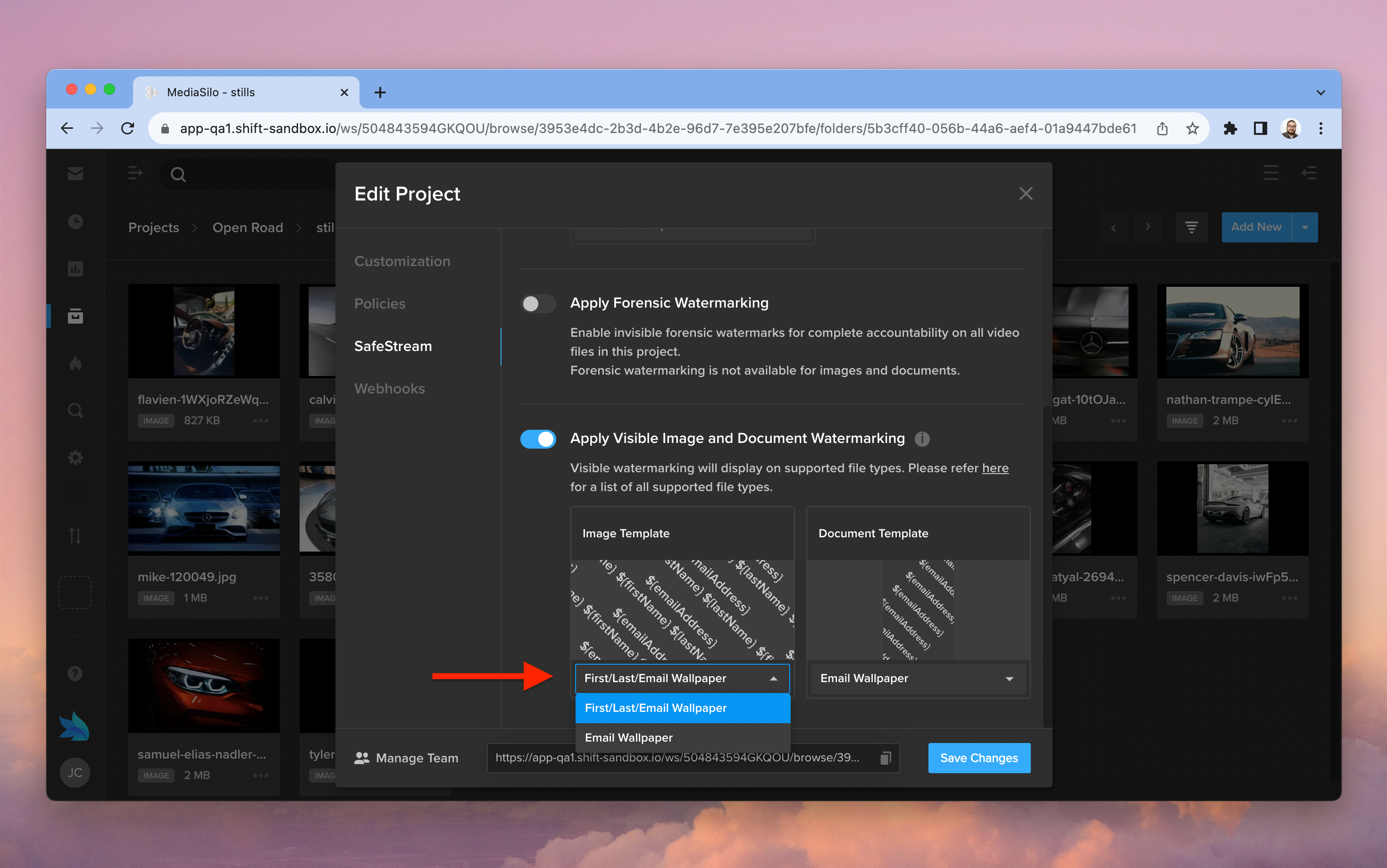The height and width of the screenshot is (868, 1387).
Task: Collapse the left navigation panel icon
Action: pyautogui.click(x=135, y=174)
